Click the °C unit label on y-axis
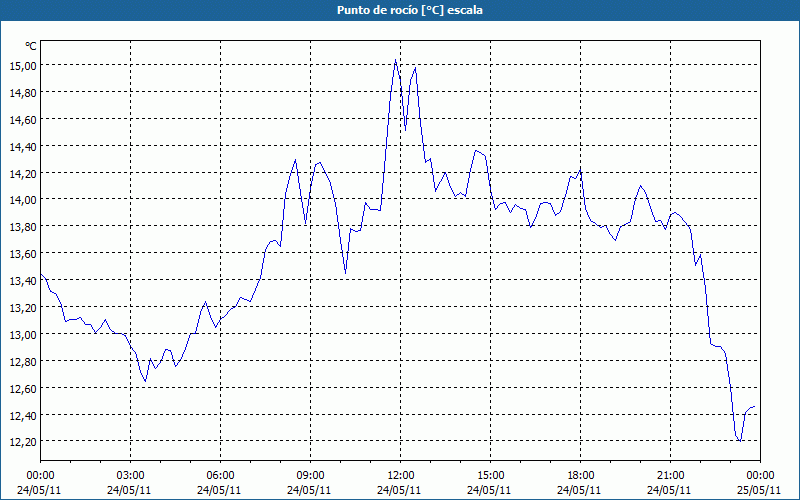Screen dimensions: 800x500 (x=31, y=46)
